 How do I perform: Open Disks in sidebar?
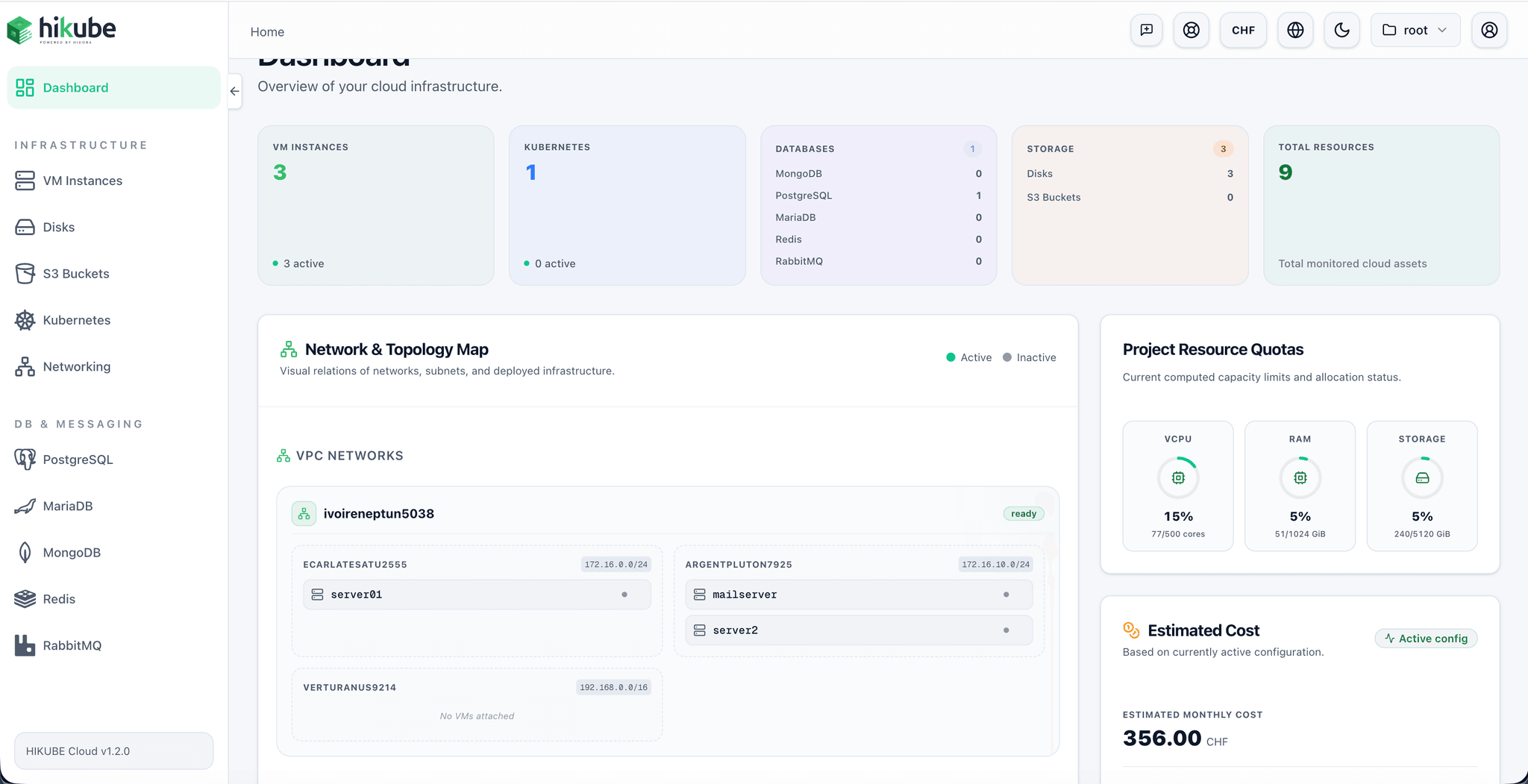click(113, 227)
